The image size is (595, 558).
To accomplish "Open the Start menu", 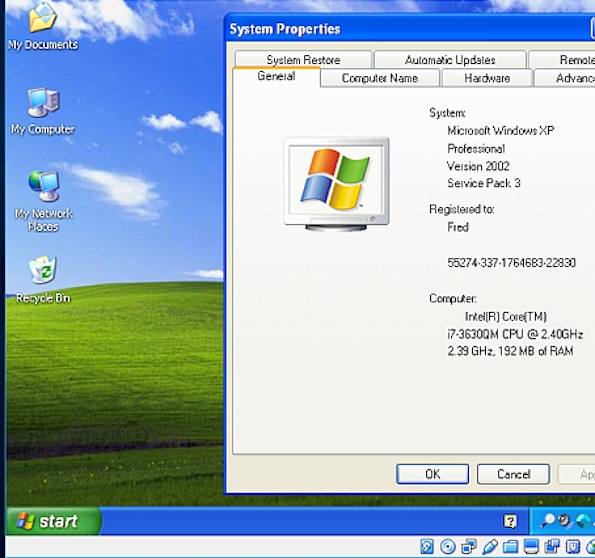I will 54,521.
